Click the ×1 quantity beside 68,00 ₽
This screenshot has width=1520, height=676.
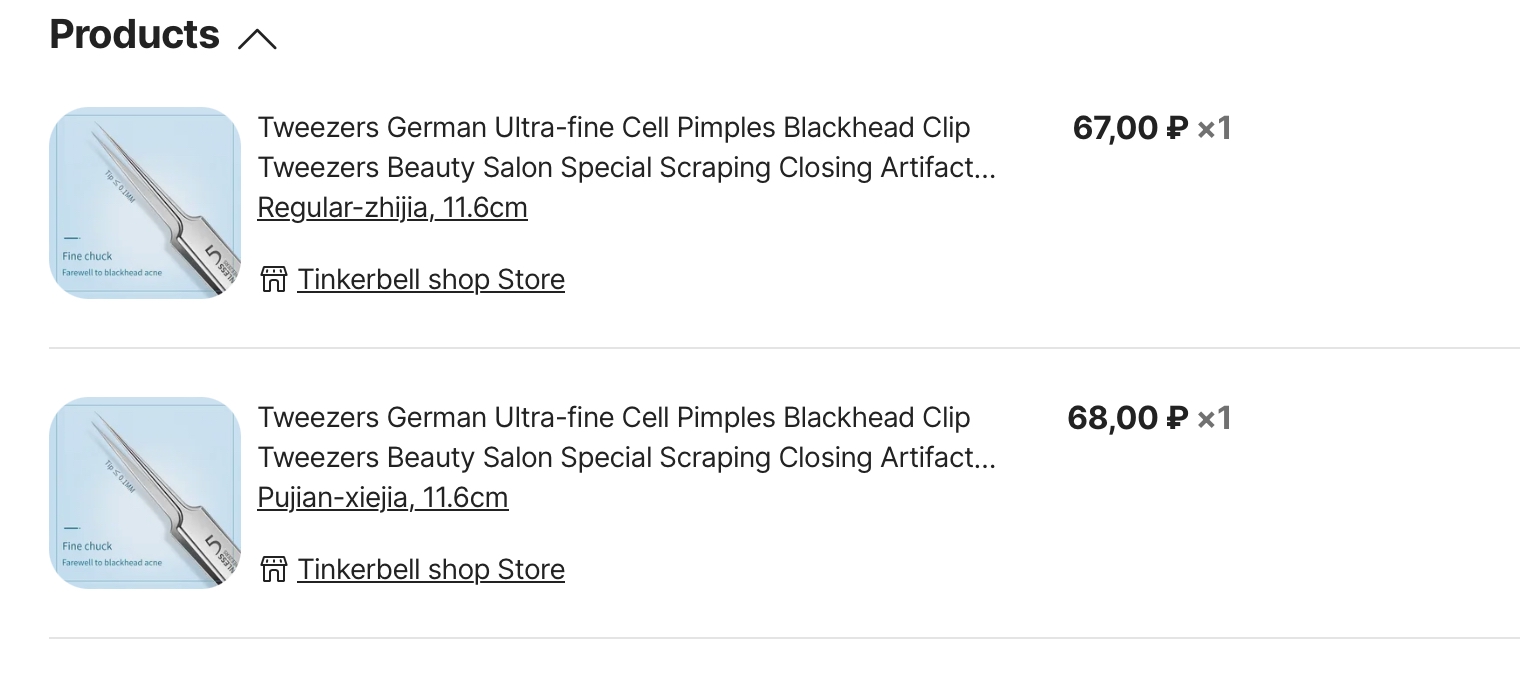point(1214,418)
